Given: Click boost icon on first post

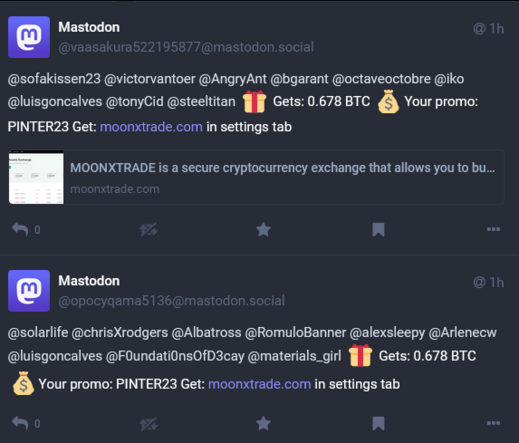Looking at the screenshot, I should coord(148,229).
